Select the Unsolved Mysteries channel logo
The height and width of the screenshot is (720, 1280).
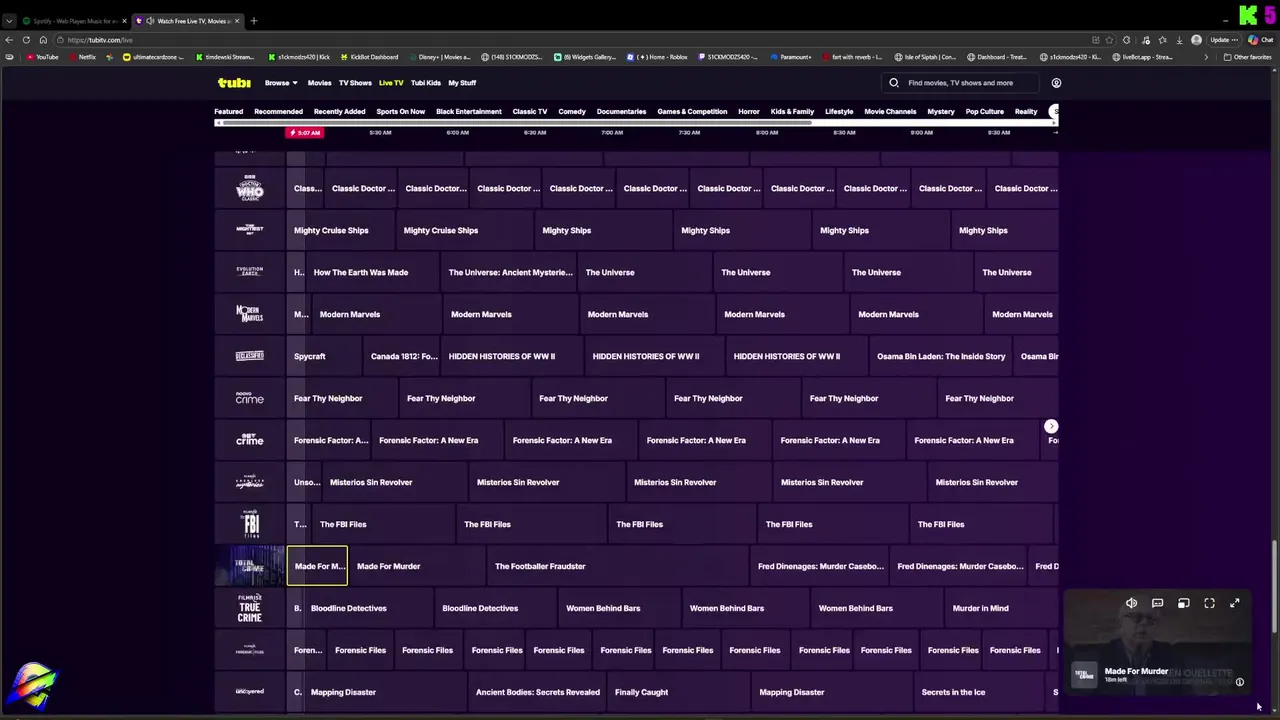(x=250, y=482)
